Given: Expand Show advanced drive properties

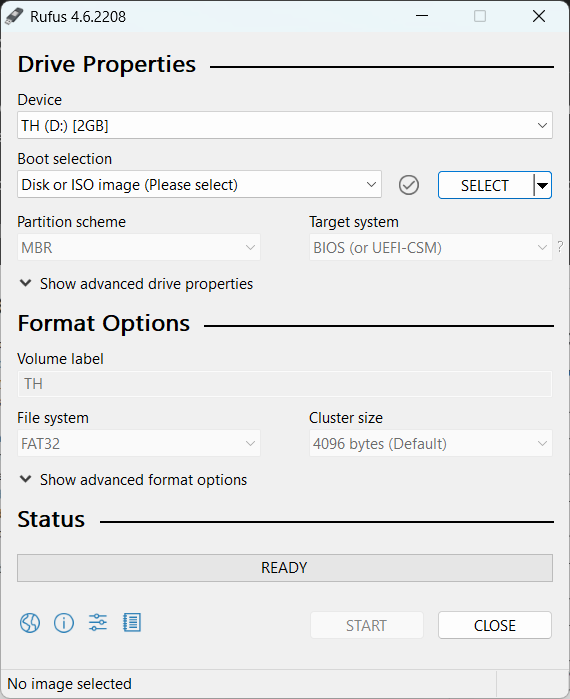Looking at the screenshot, I should (x=137, y=284).
